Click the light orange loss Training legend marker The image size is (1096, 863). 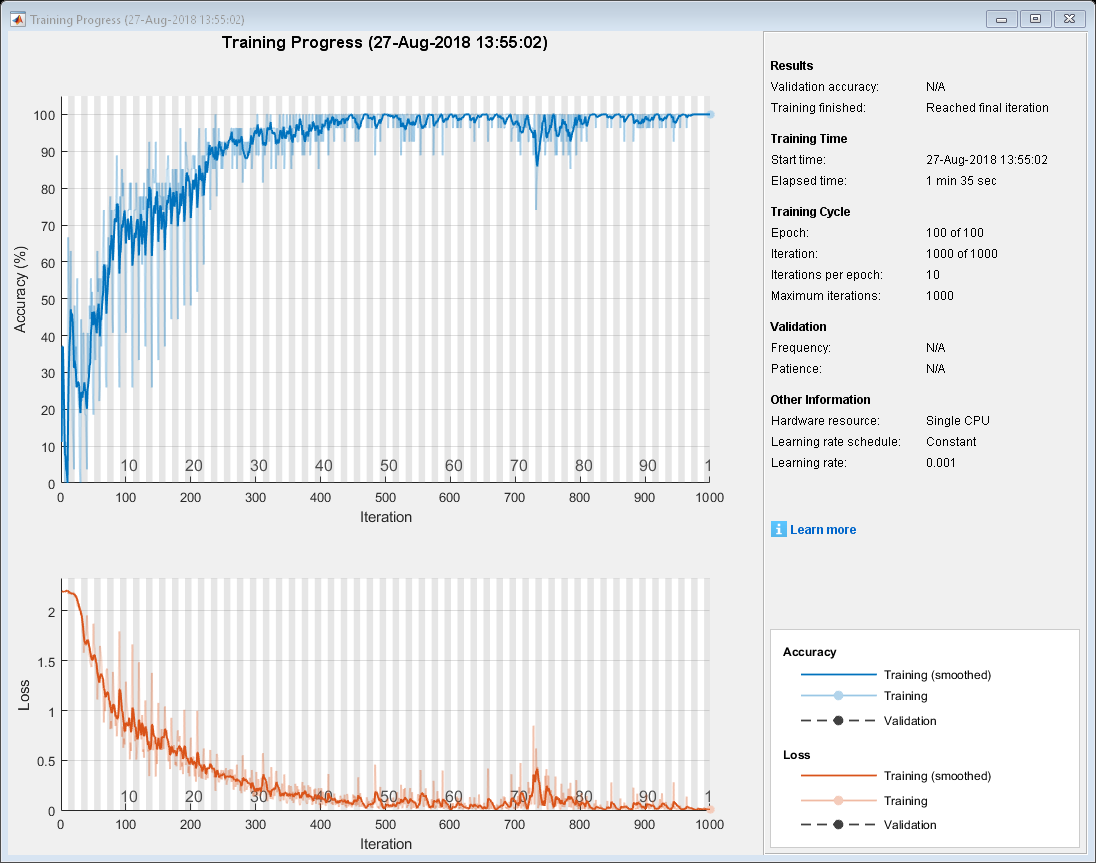pos(838,800)
